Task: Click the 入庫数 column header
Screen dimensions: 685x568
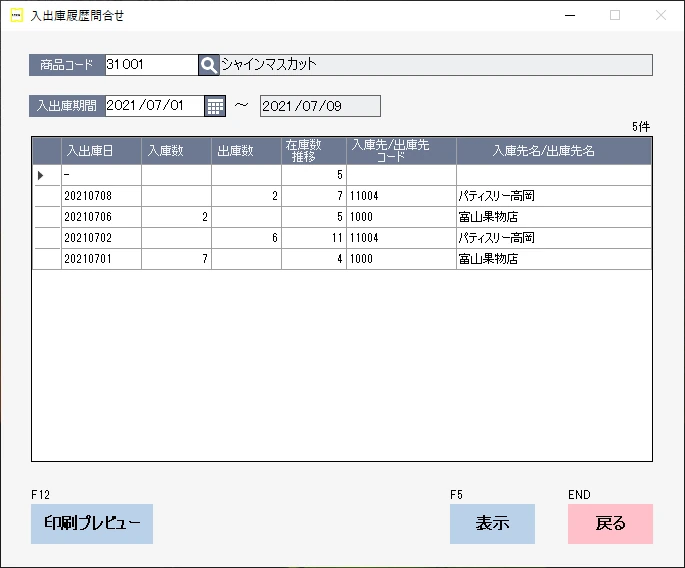Action: 176,151
